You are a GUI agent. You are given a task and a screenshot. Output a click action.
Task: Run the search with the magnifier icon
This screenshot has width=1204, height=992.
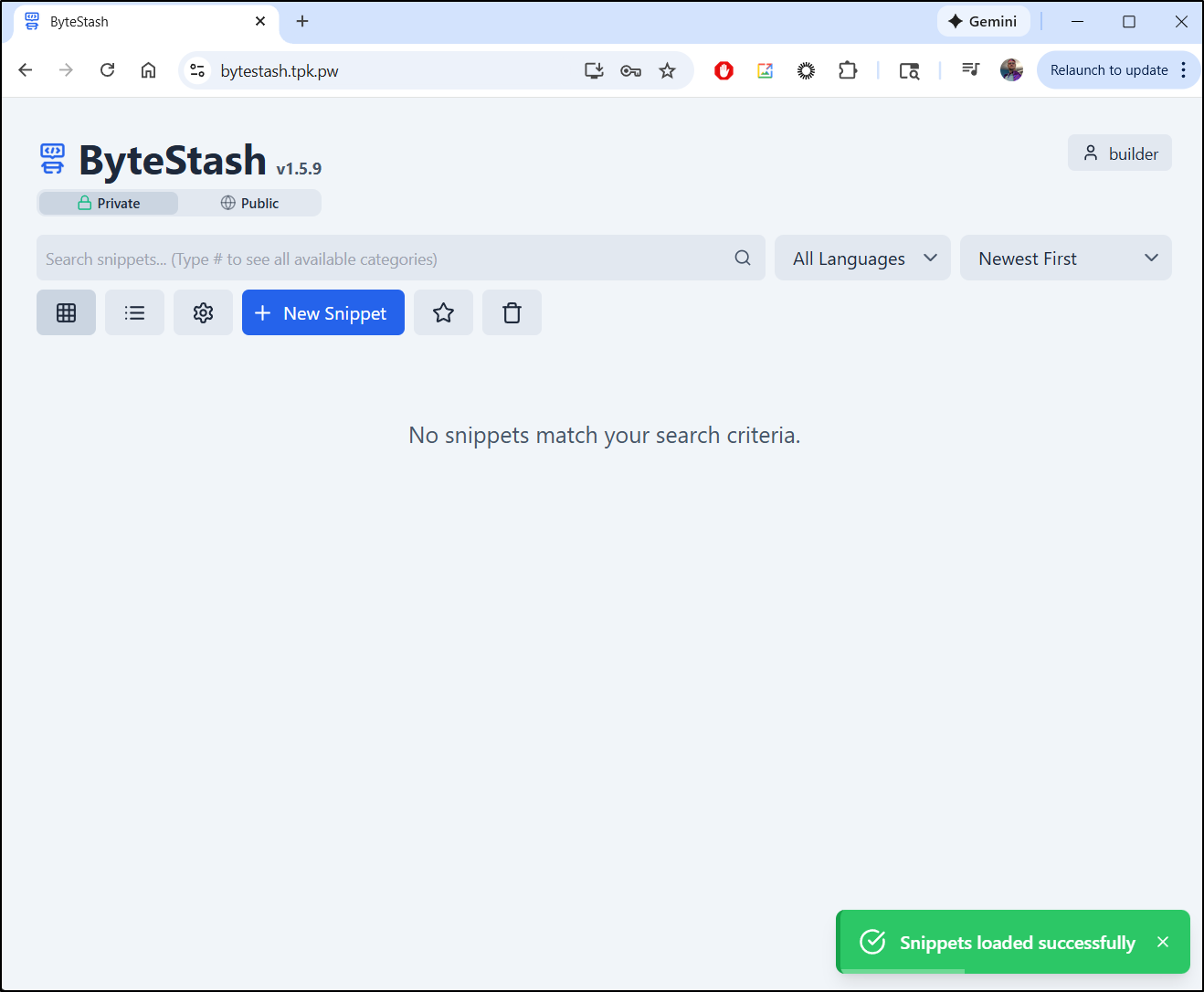point(743,258)
